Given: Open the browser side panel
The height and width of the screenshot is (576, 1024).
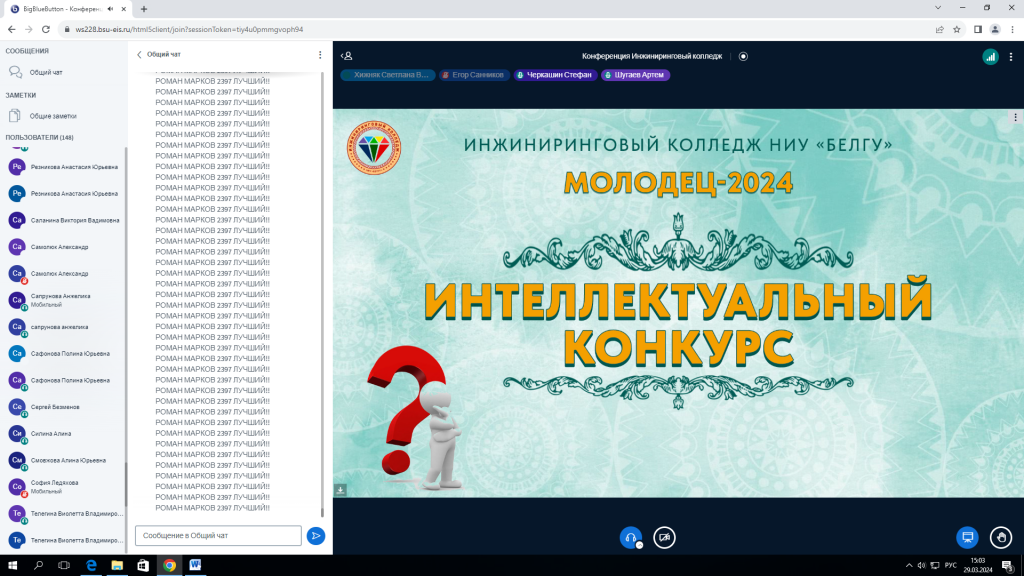Looking at the screenshot, I should click(x=978, y=29).
